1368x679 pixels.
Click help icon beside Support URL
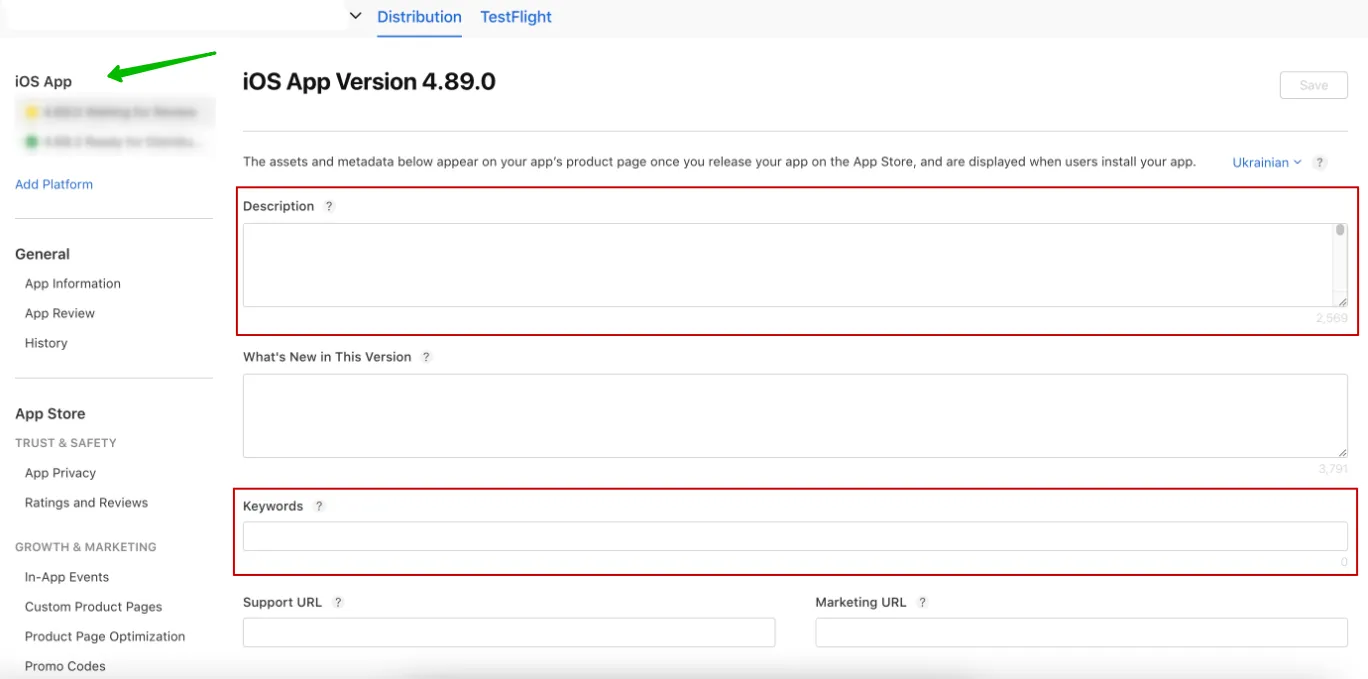338,602
